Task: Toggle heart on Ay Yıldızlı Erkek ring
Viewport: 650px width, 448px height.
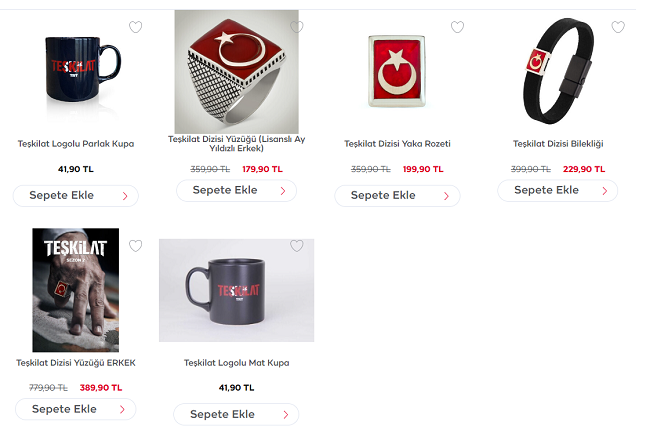Action: [296, 27]
